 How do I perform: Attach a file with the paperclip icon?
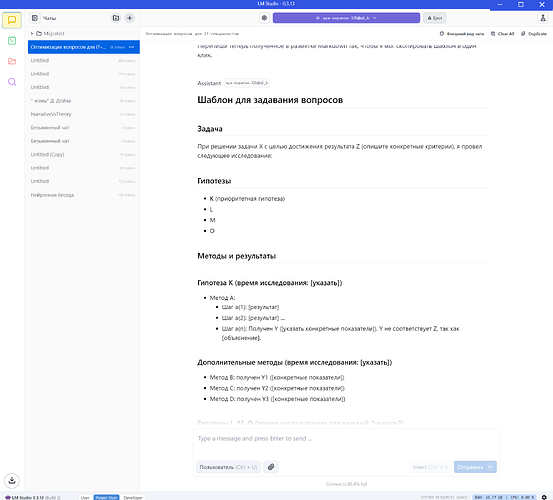(271, 467)
